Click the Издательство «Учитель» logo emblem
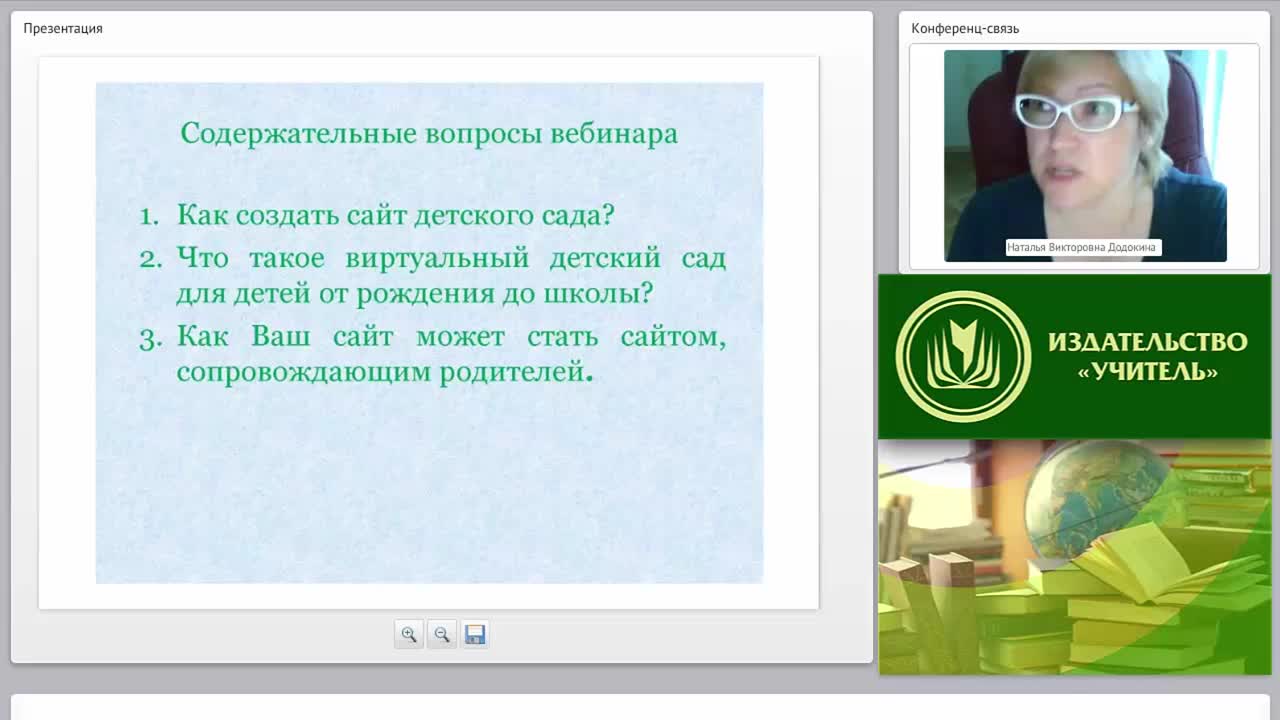Viewport: 1280px width, 720px height. (x=963, y=356)
